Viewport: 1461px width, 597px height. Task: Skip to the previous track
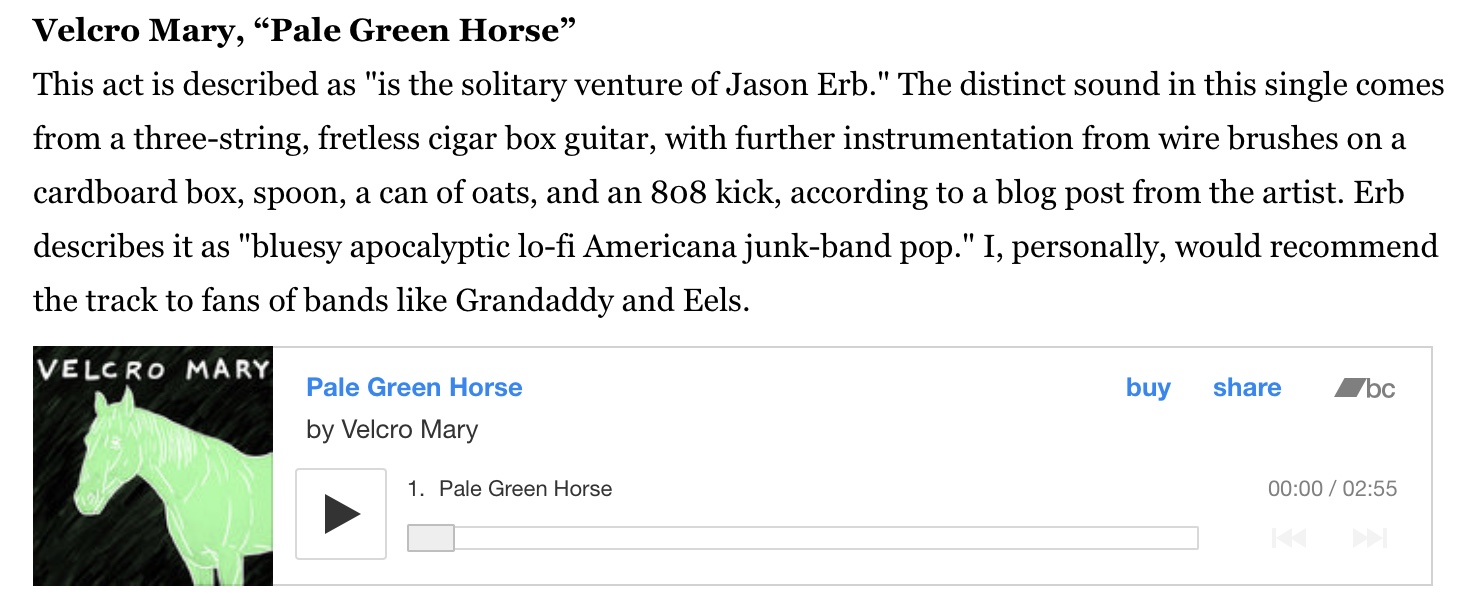click(x=1289, y=538)
